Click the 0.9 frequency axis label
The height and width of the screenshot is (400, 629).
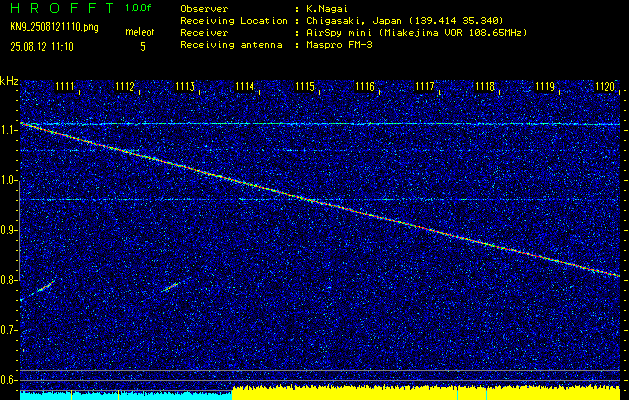point(8,230)
